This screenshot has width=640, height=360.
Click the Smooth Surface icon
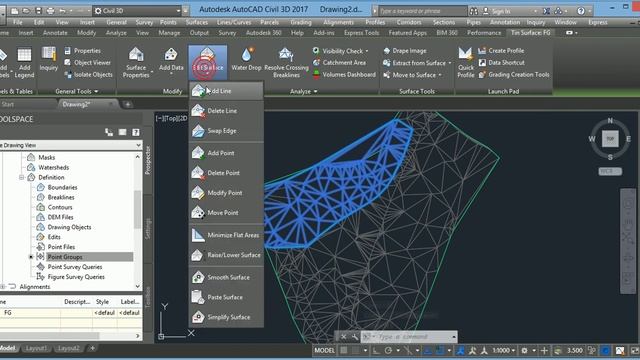(198, 278)
